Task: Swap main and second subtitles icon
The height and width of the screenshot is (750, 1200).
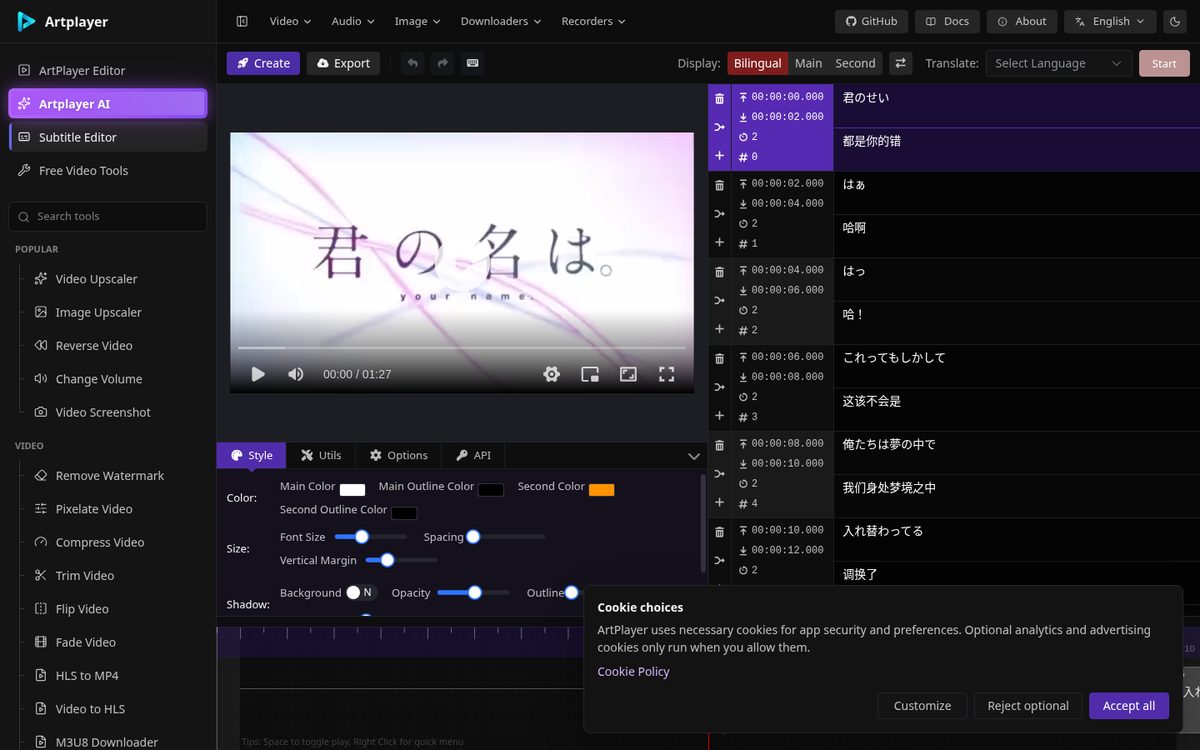Action: click(901, 63)
